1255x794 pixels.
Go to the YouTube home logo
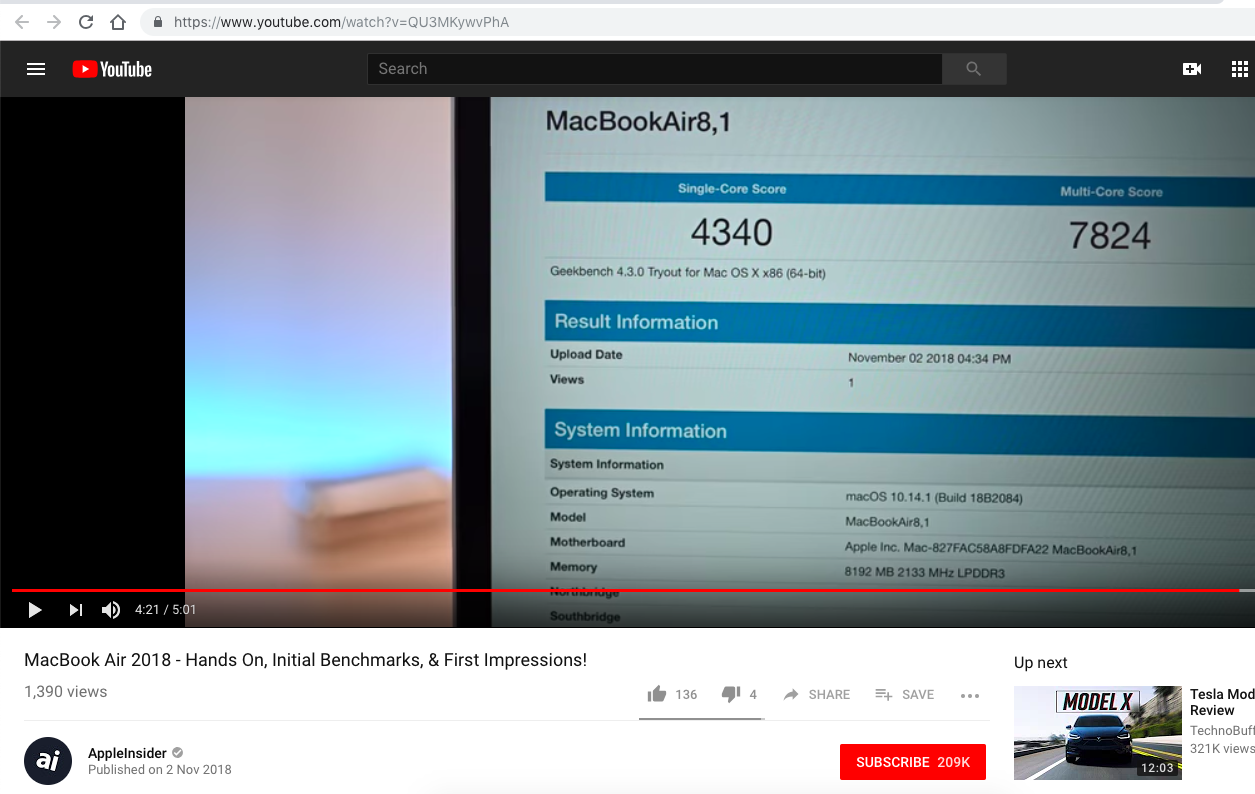tap(112, 69)
